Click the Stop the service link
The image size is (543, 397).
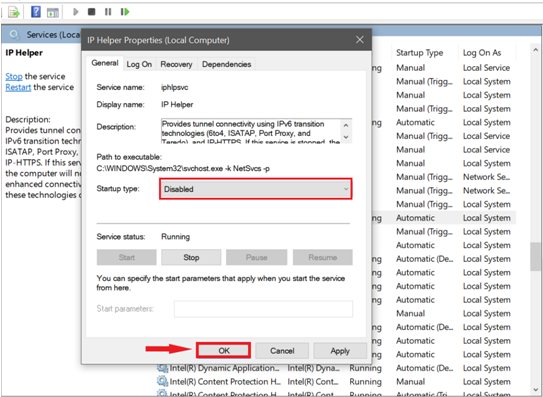click(x=14, y=76)
